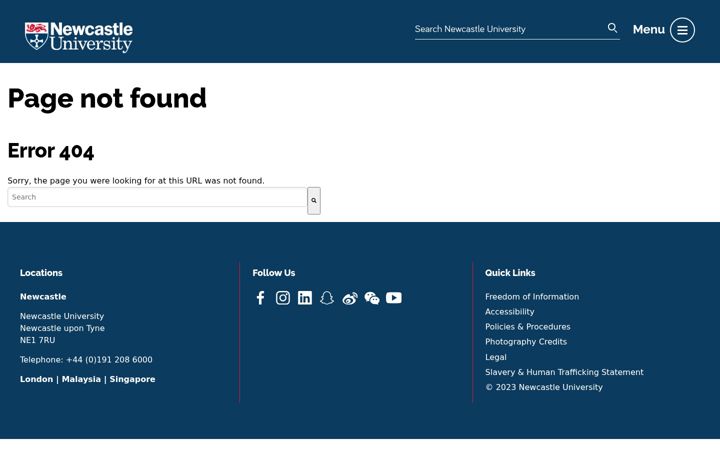Open the Legal quick link
The width and height of the screenshot is (720, 450).
(x=495, y=357)
